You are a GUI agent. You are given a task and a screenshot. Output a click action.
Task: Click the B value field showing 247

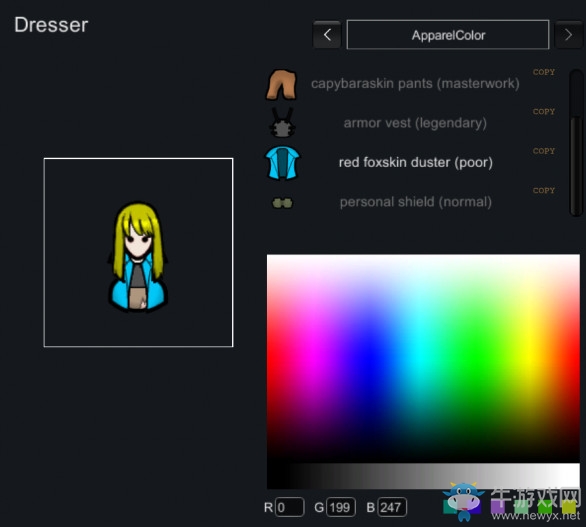[x=392, y=507]
